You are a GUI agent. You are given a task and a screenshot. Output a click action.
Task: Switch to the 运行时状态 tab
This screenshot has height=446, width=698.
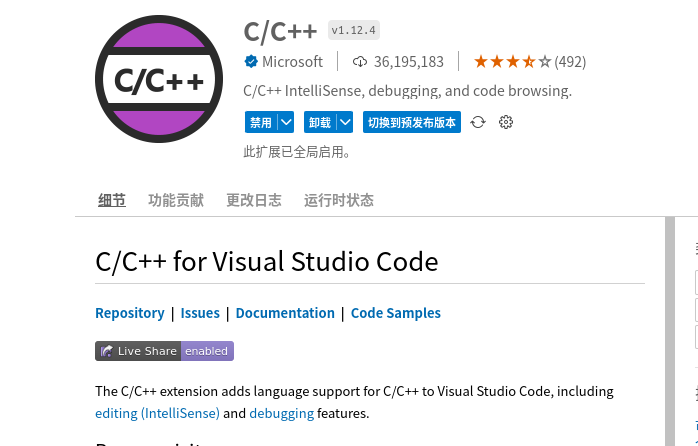(x=339, y=200)
